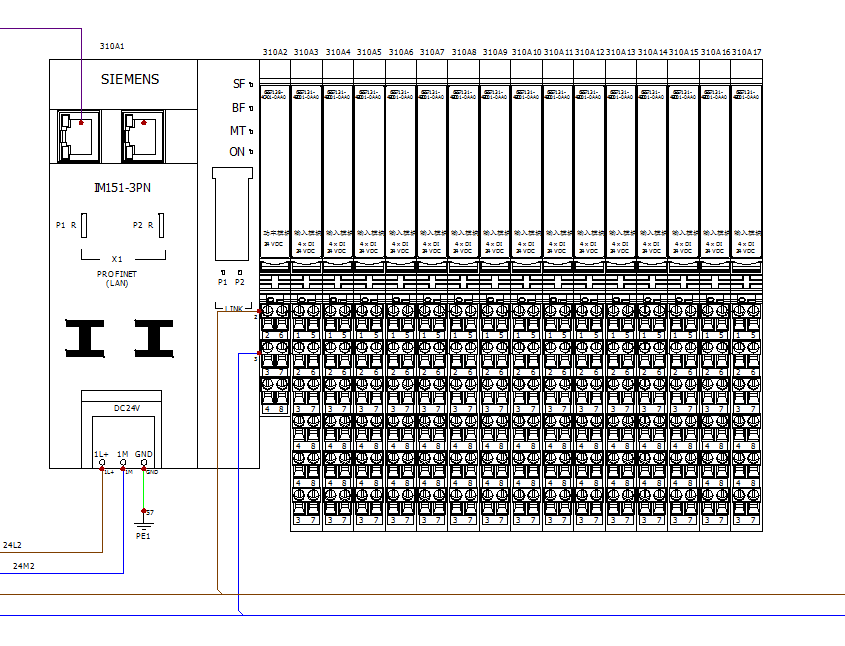Select the red connection point above PE1
Viewport: 845px width, 646px height.
[x=144, y=511]
